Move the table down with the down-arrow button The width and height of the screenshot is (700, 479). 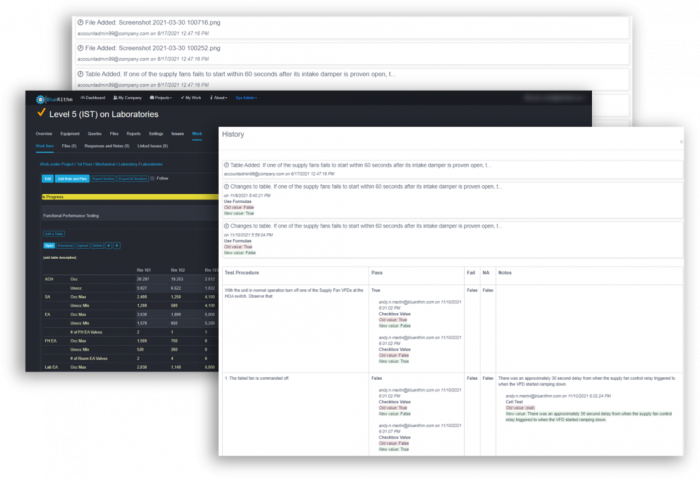[117, 246]
